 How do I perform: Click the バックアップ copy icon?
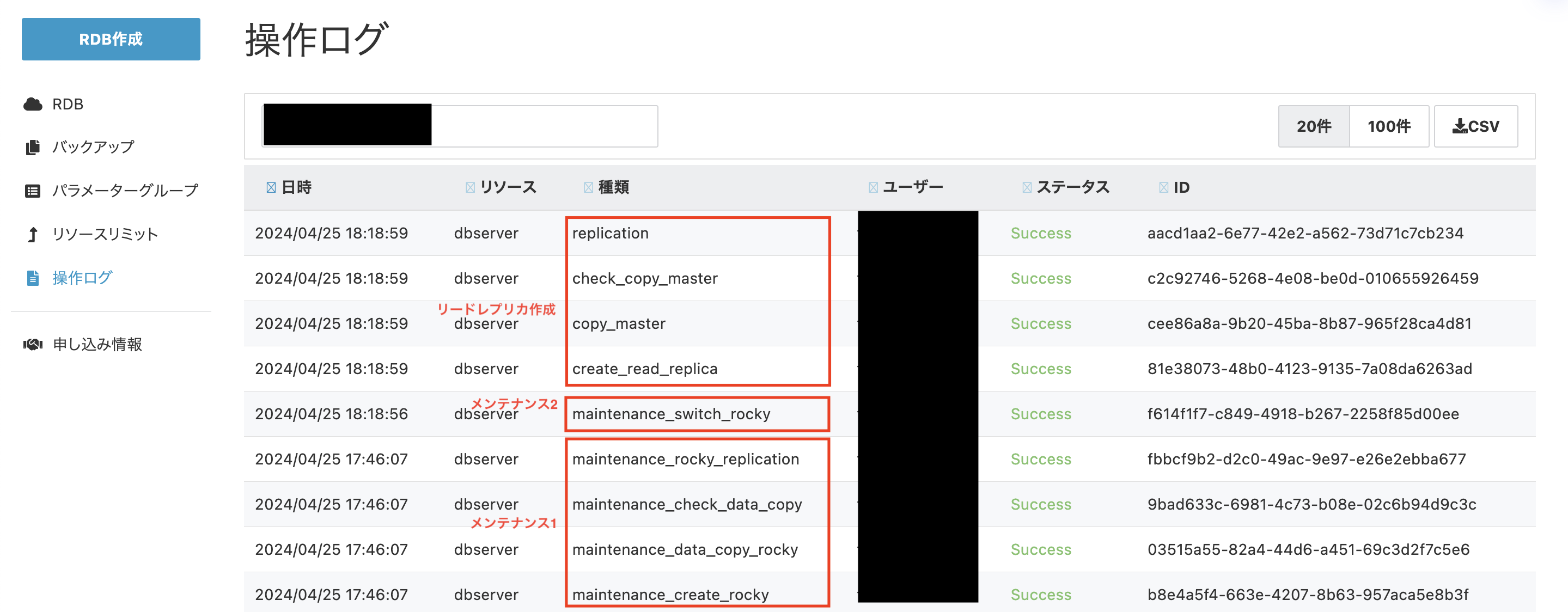pos(33,147)
